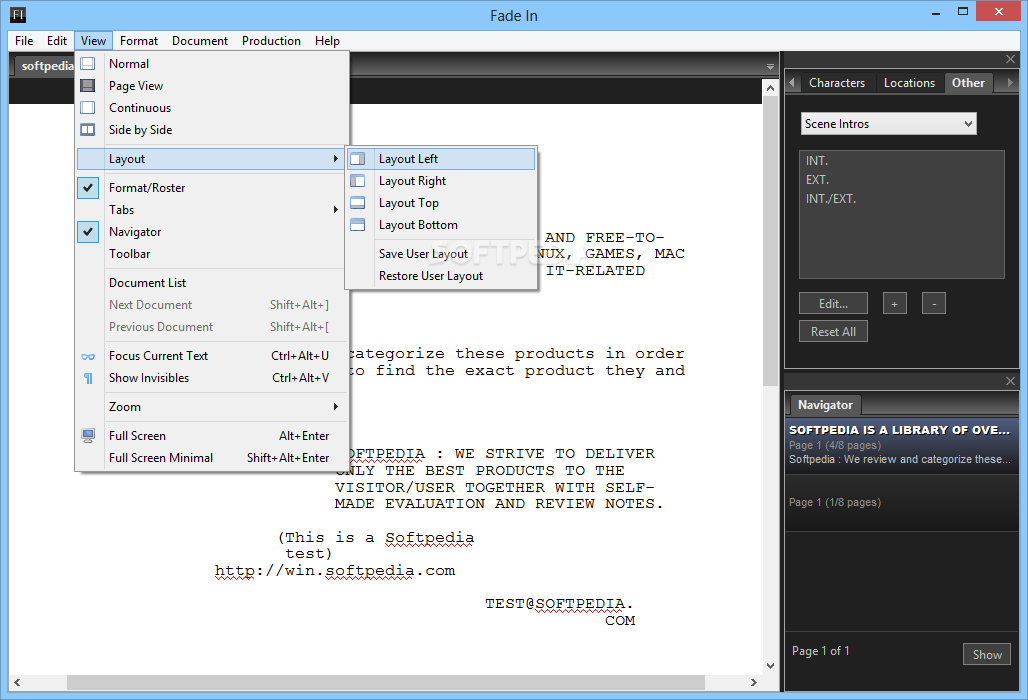
Task: Open the Help menu
Action: click(x=327, y=41)
